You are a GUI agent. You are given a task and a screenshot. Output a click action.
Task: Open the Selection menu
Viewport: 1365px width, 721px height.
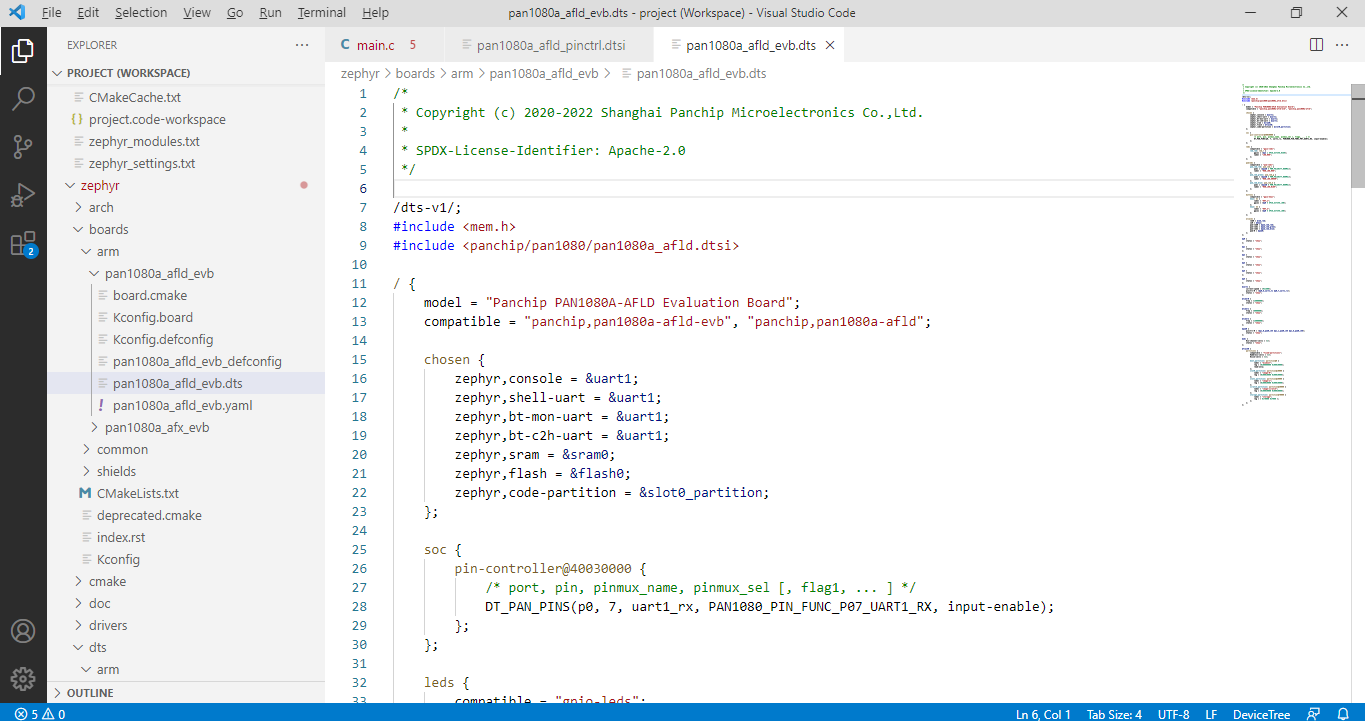(141, 13)
